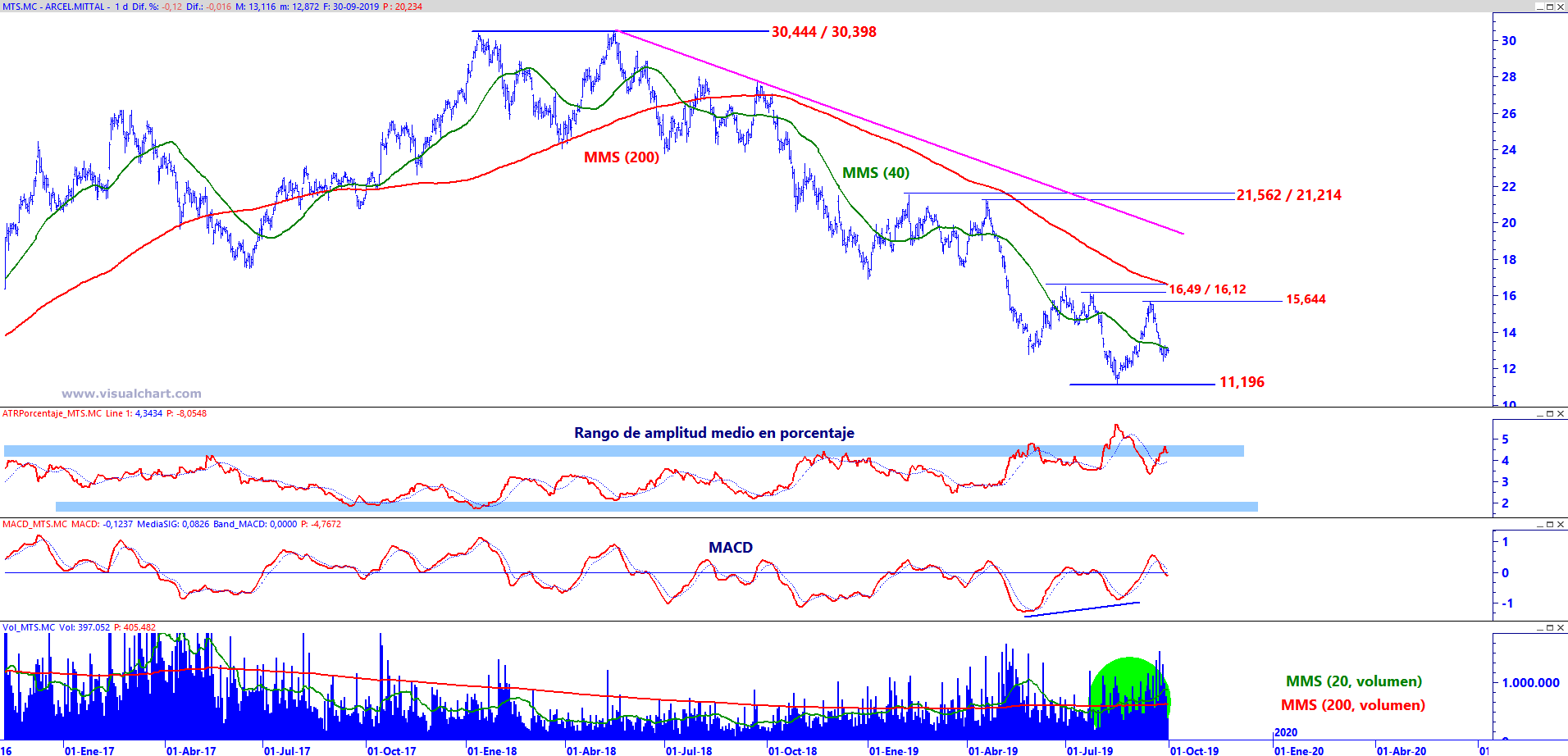Click the 01-Abr-18 date label

tap(591, 750)
